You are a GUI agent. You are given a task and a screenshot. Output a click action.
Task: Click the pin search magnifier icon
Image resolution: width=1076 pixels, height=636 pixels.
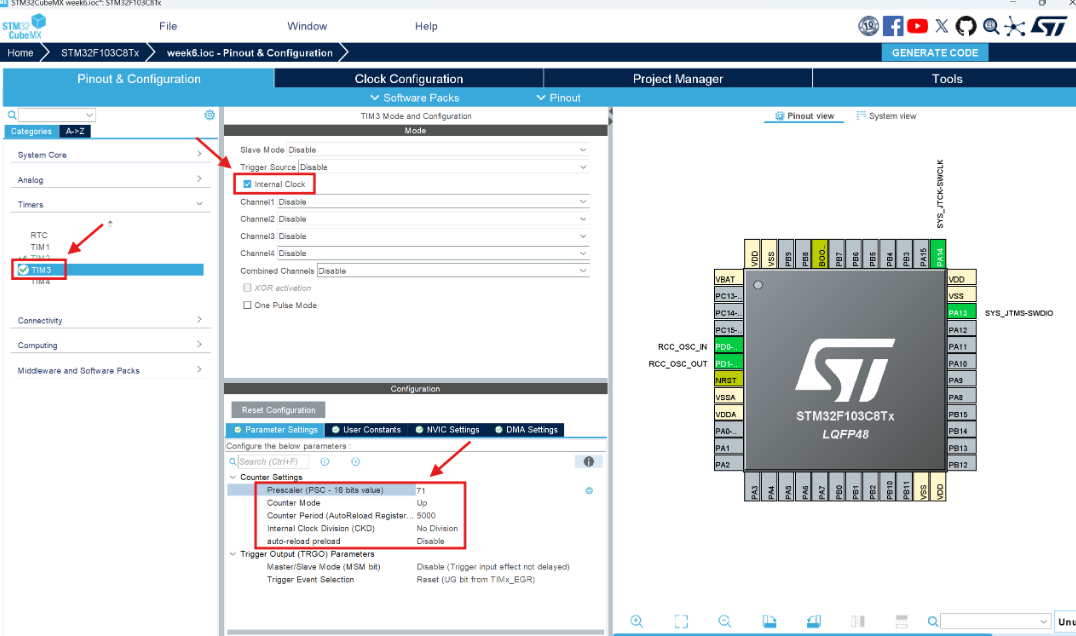(933, 622)
